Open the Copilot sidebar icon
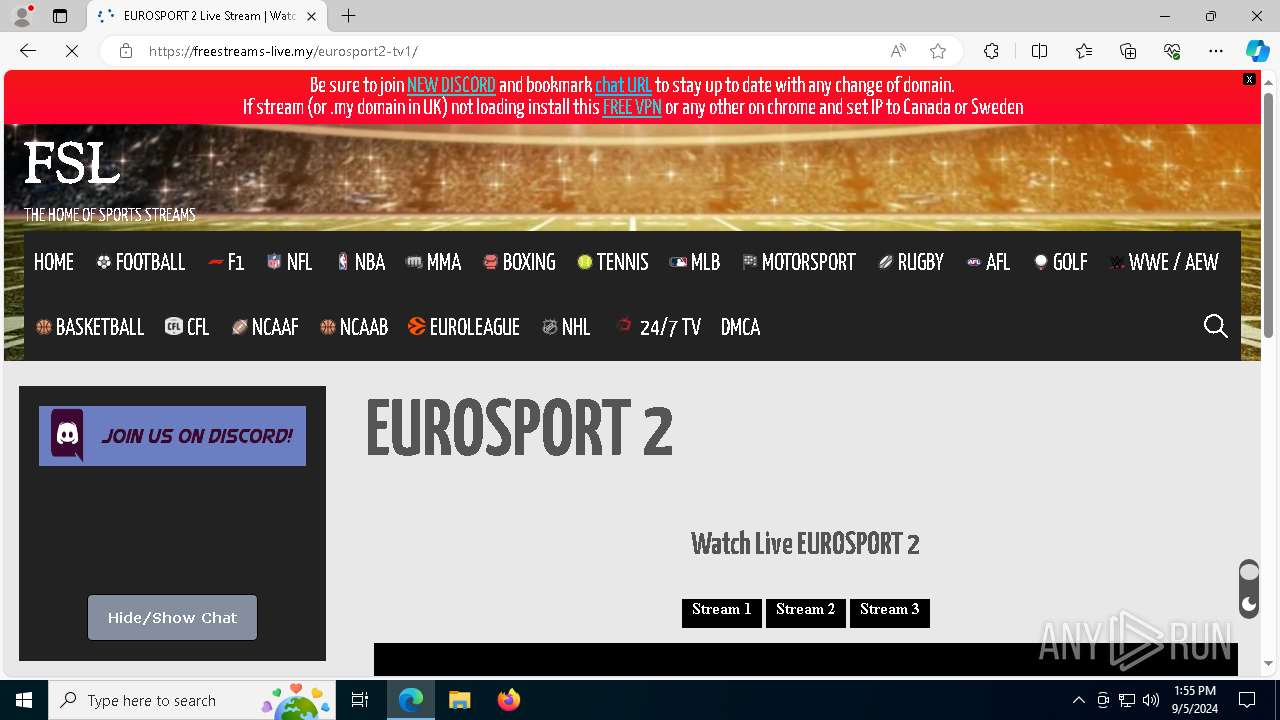The height and width of the screenshot is (720, 1280). pos(1257,51)
